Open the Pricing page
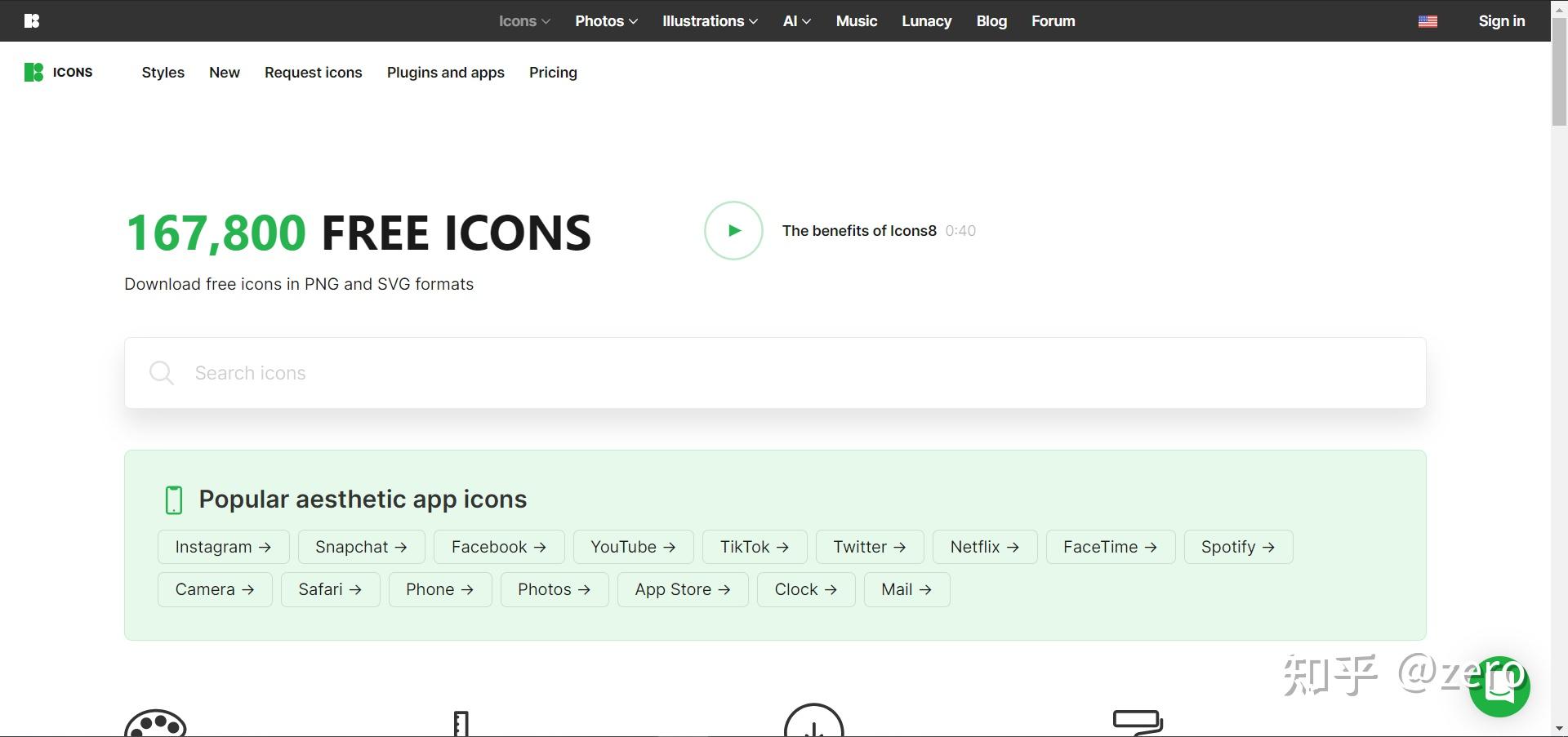This screenshot has width=1568, height=737. pos(553,73)
